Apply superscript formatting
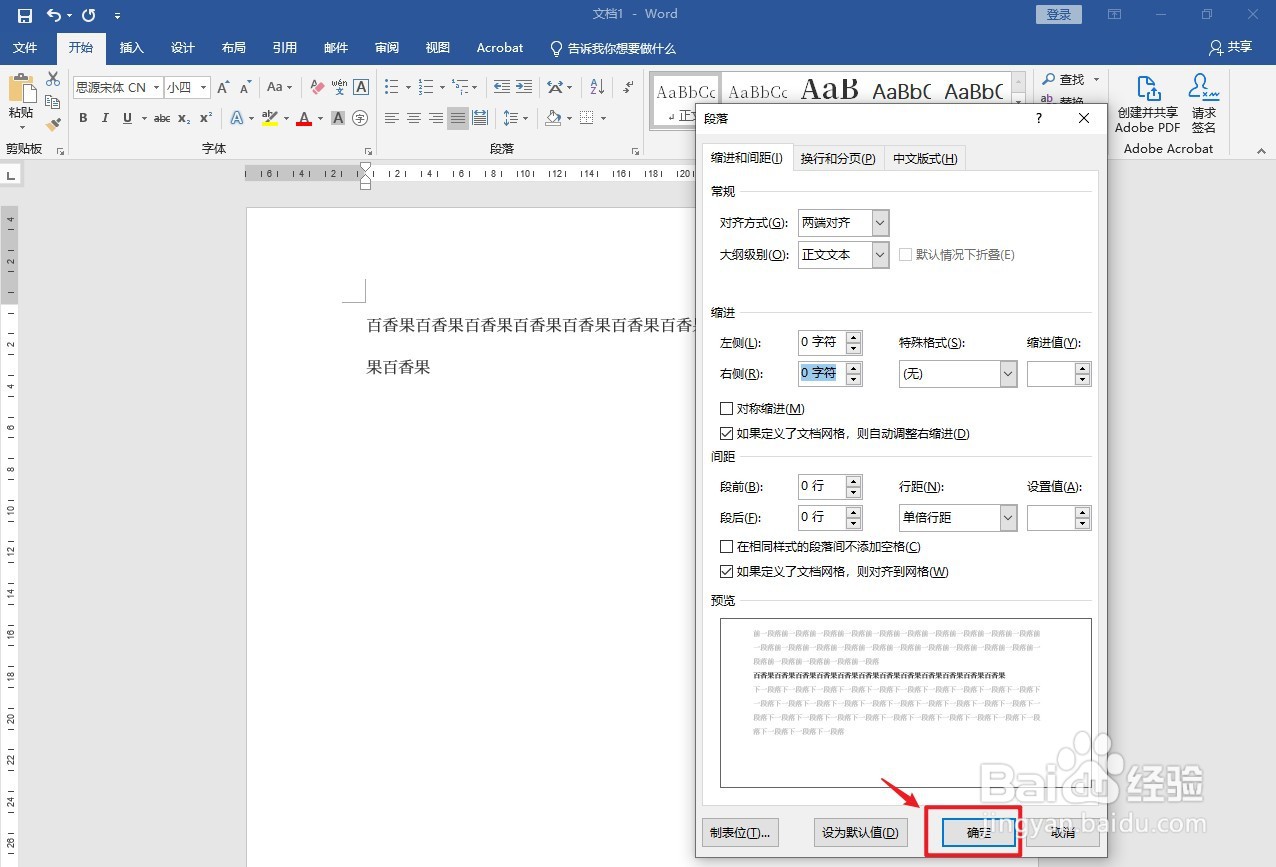 tap(206, 118)
